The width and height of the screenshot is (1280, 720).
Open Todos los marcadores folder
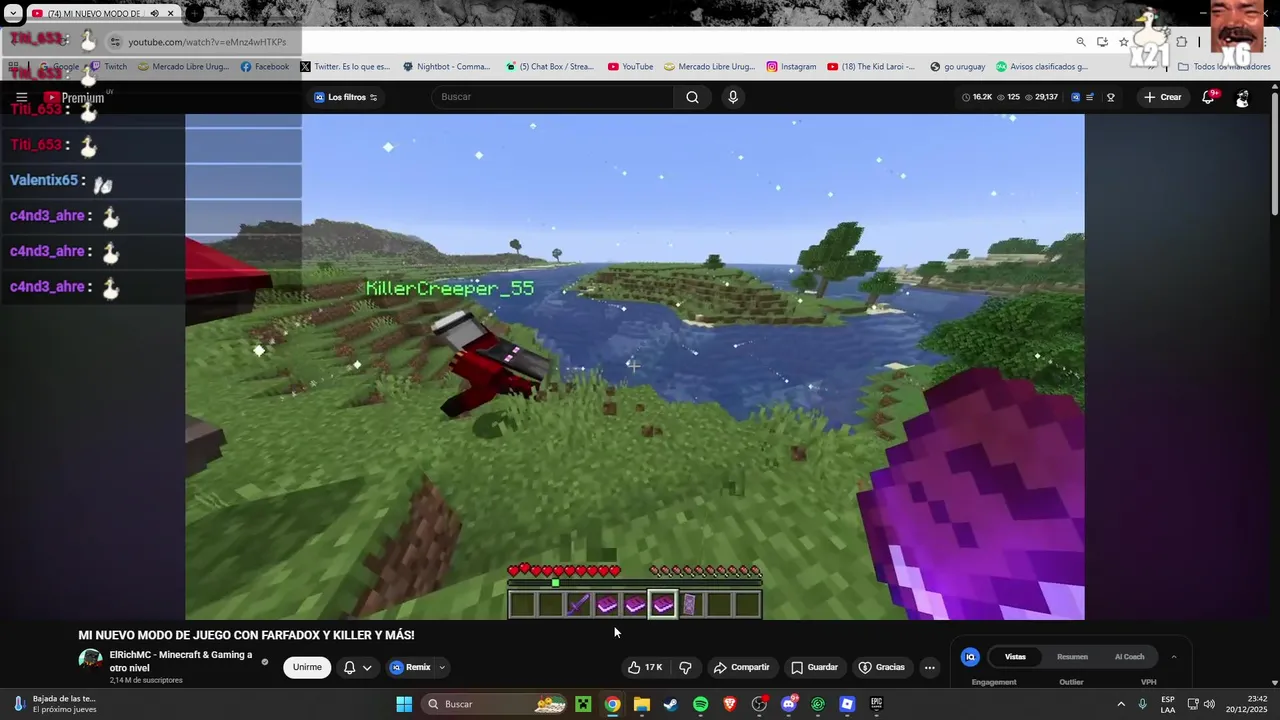point(1224,67)
